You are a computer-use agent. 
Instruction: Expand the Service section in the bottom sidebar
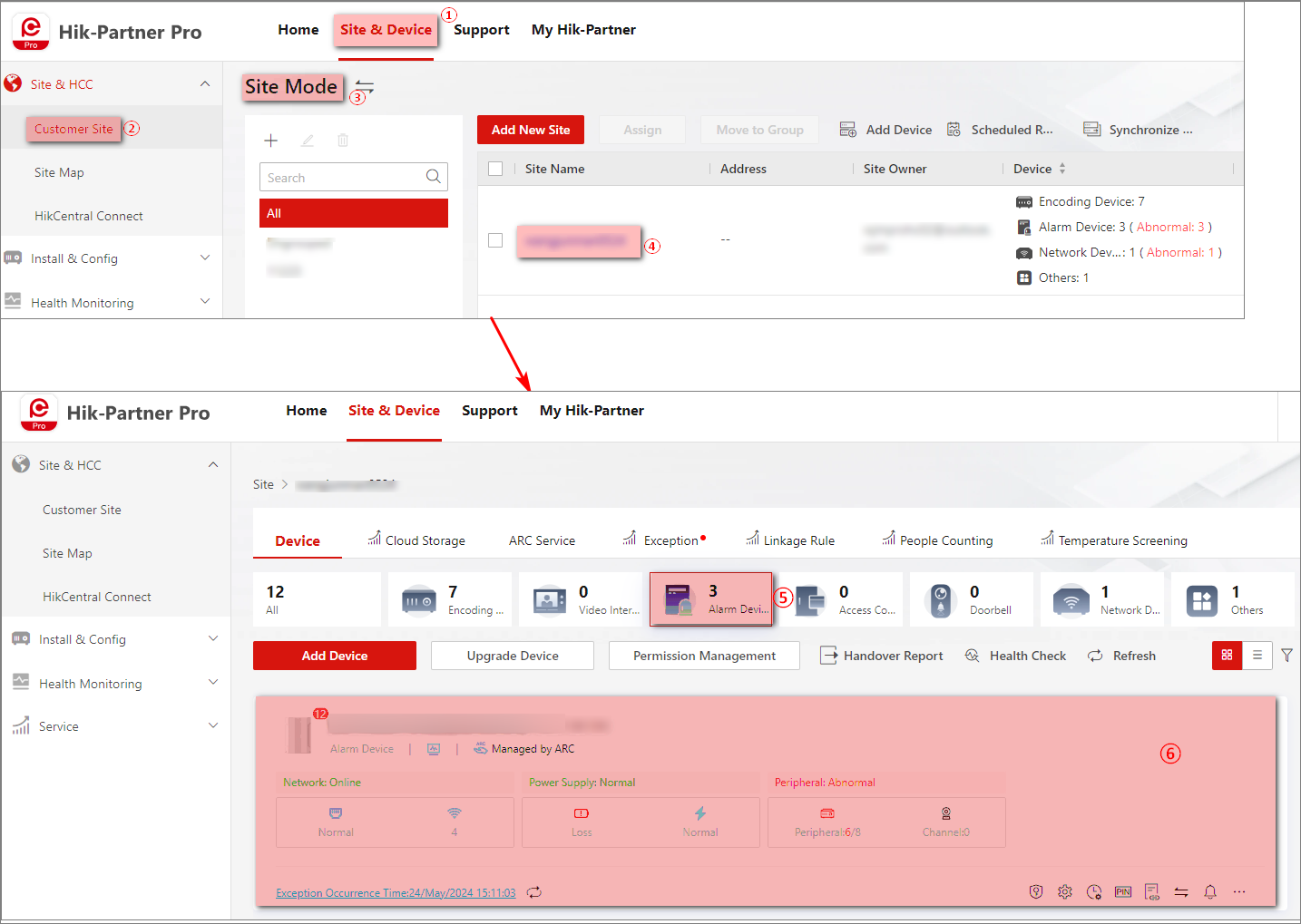point(213,726)
